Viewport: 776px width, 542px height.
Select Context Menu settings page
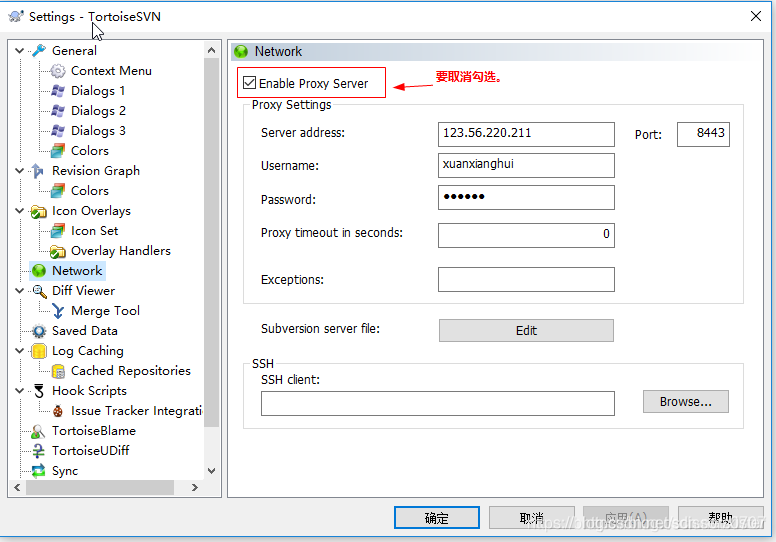click(x=111, y=71)
